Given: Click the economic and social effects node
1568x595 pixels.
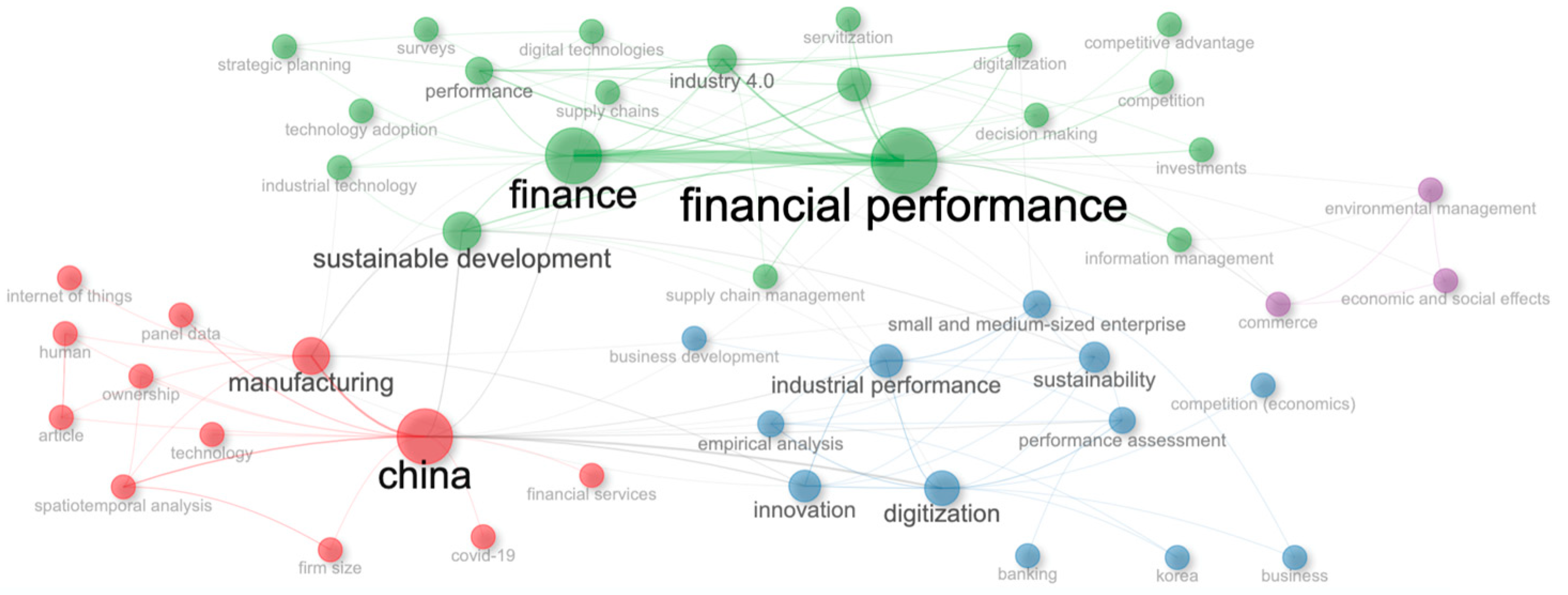Looking at the screenshot, I should coord(1445,281).
